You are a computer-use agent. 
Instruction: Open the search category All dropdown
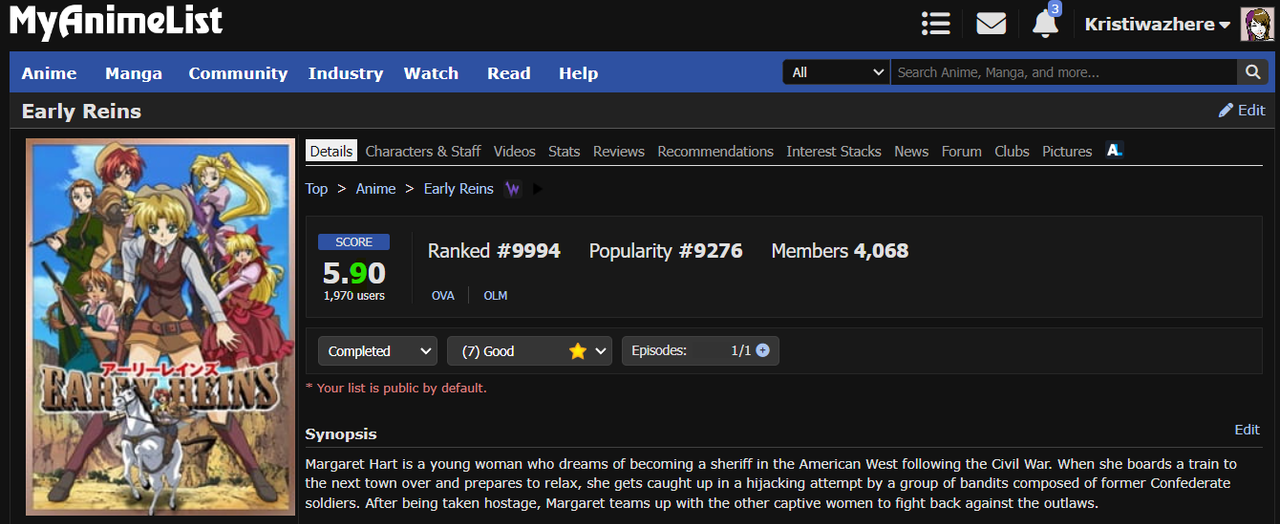click(836, 72)
